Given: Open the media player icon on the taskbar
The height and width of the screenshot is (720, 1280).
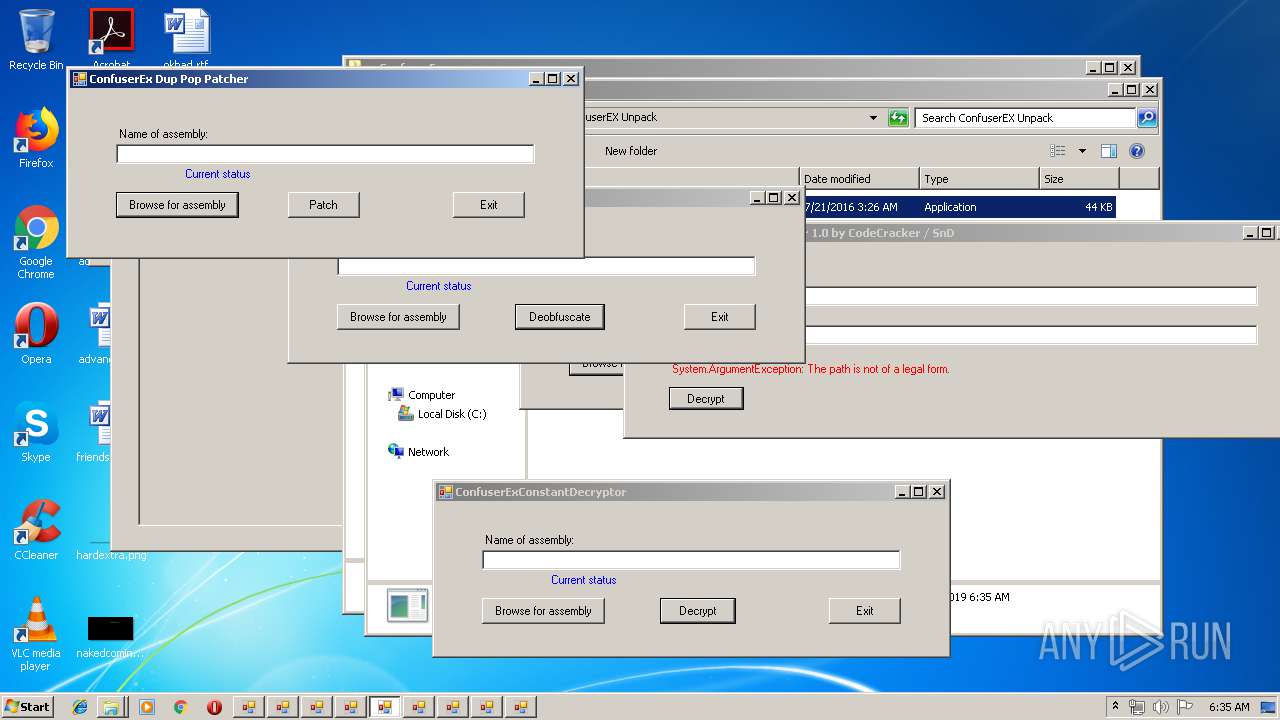Looking at the screenshot, I should point(147,707).
